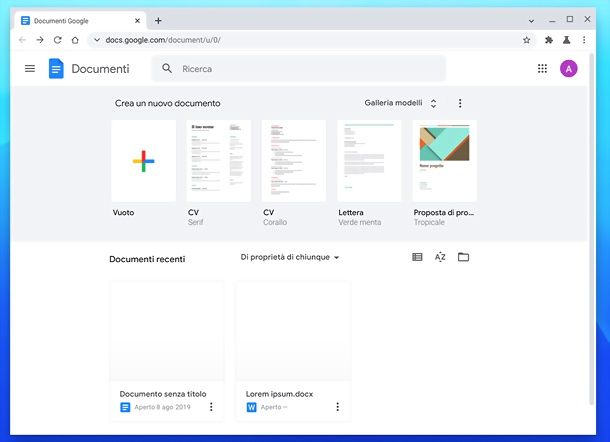Viewport: 610px width, 442px height.
Task: Click the Verde menta subtitle
Action: [x=359, y=222]
